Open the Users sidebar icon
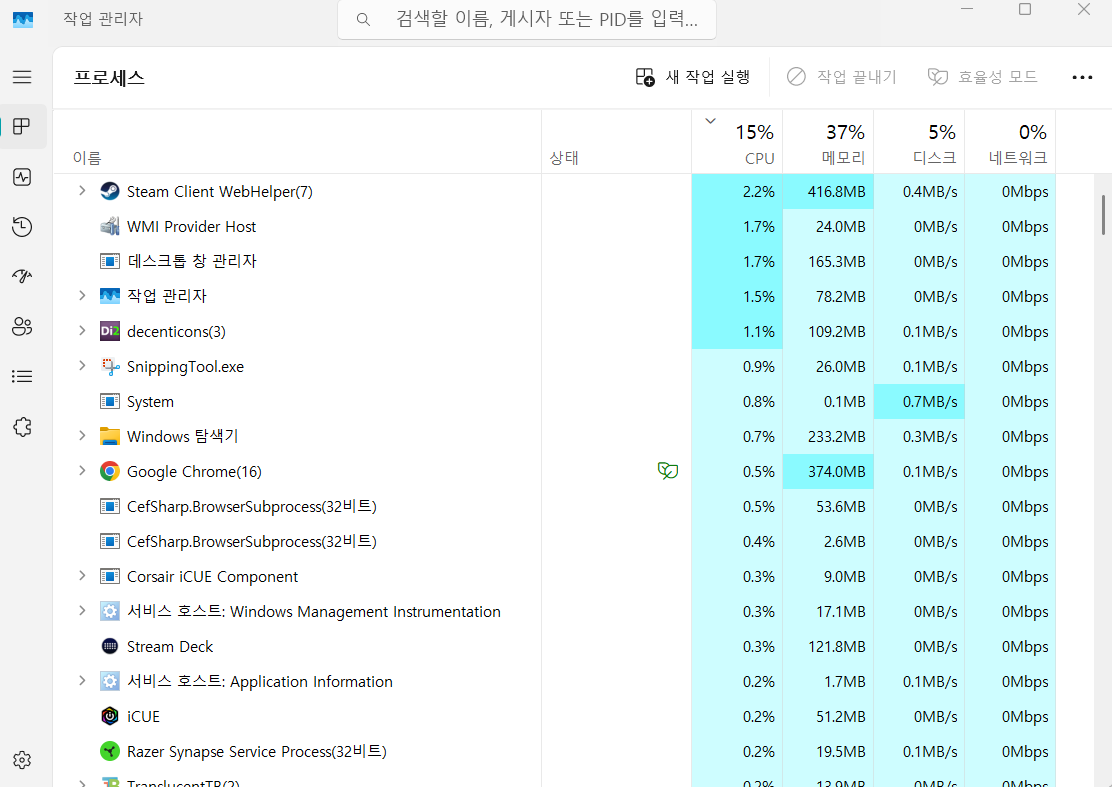Viewport: 1112px width, 787px height. click(x=22, y=327)
